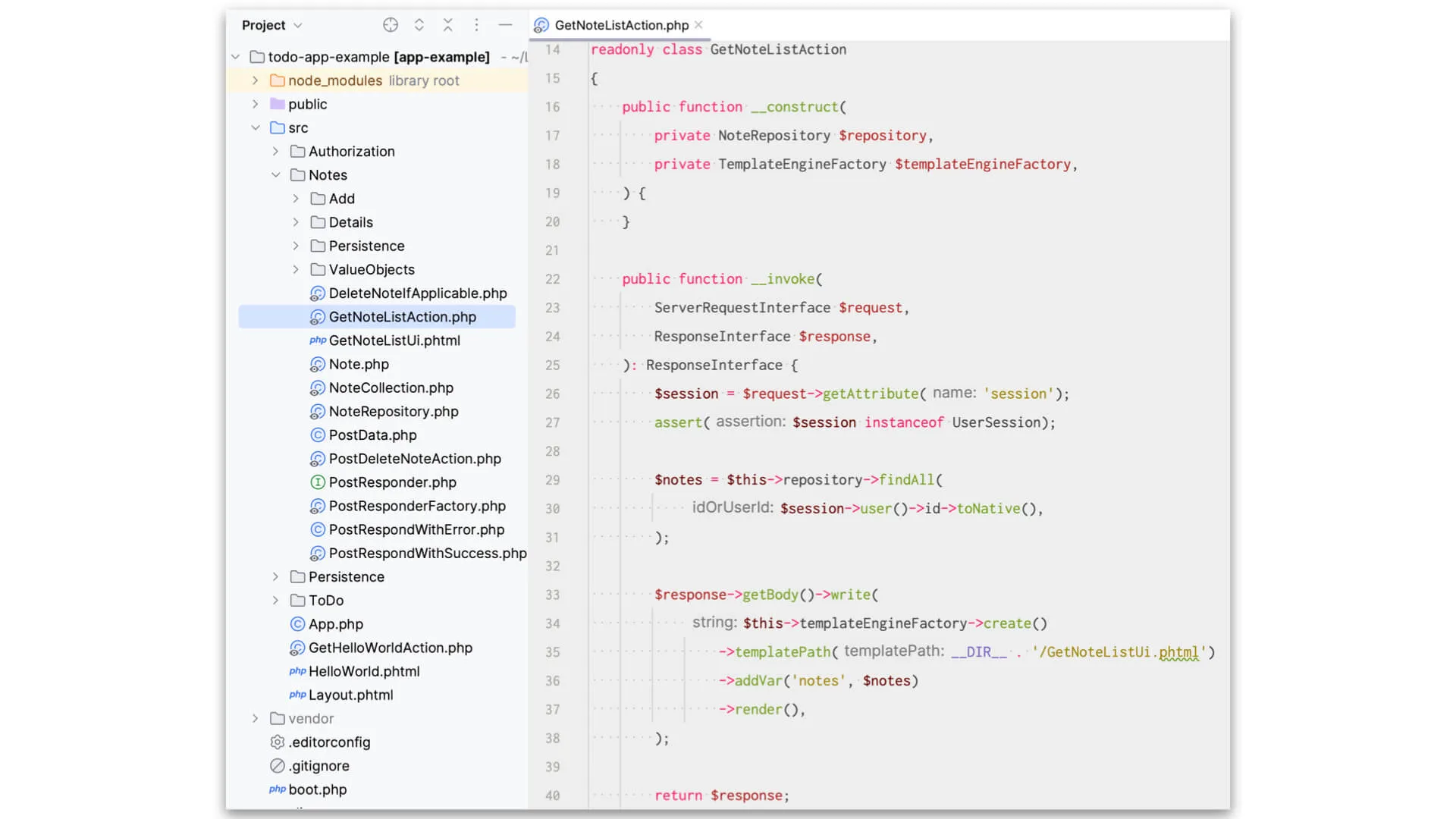
Task: Click the settings gear icon beside .editorconfig
Action: [277, 742]
